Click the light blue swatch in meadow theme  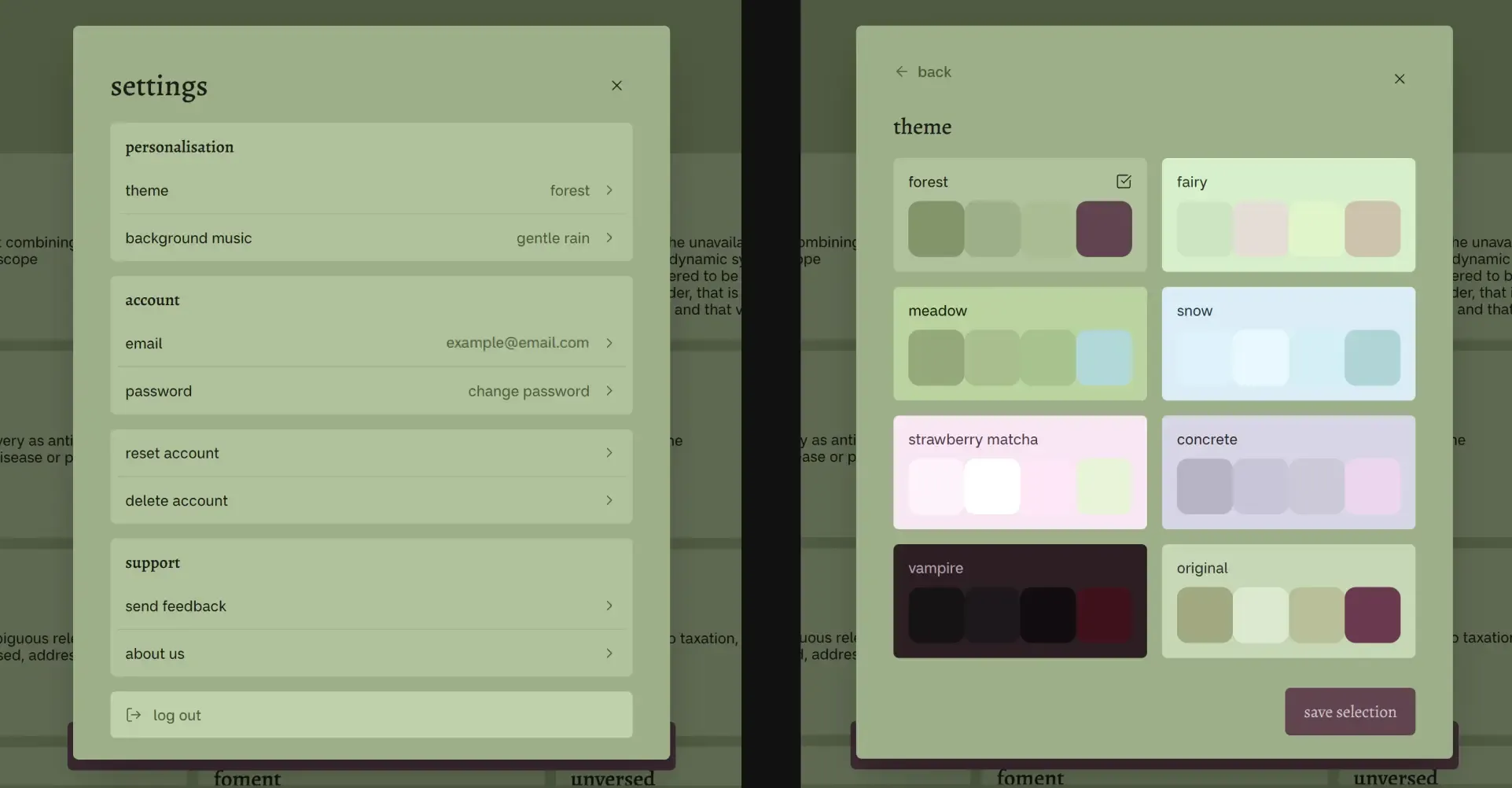point(1104,358)
